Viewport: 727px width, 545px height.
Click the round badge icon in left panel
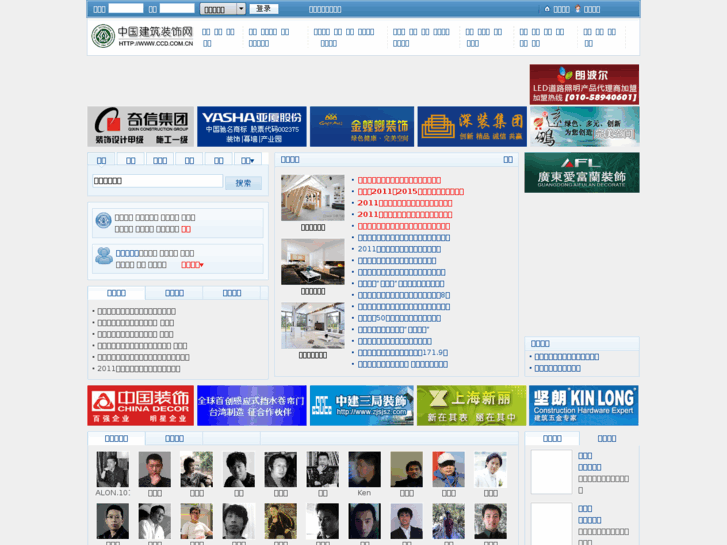[x=103, y=220]
